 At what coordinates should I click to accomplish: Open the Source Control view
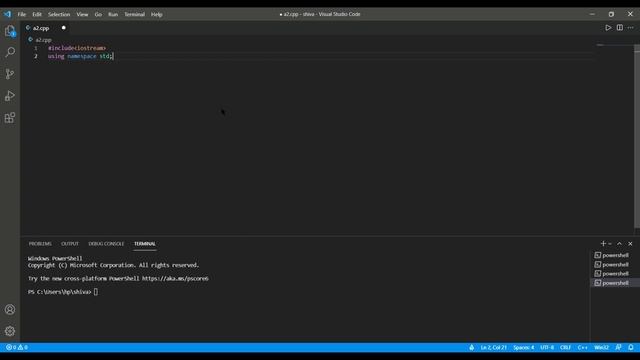pyautogui.click(x=10, y=74)
